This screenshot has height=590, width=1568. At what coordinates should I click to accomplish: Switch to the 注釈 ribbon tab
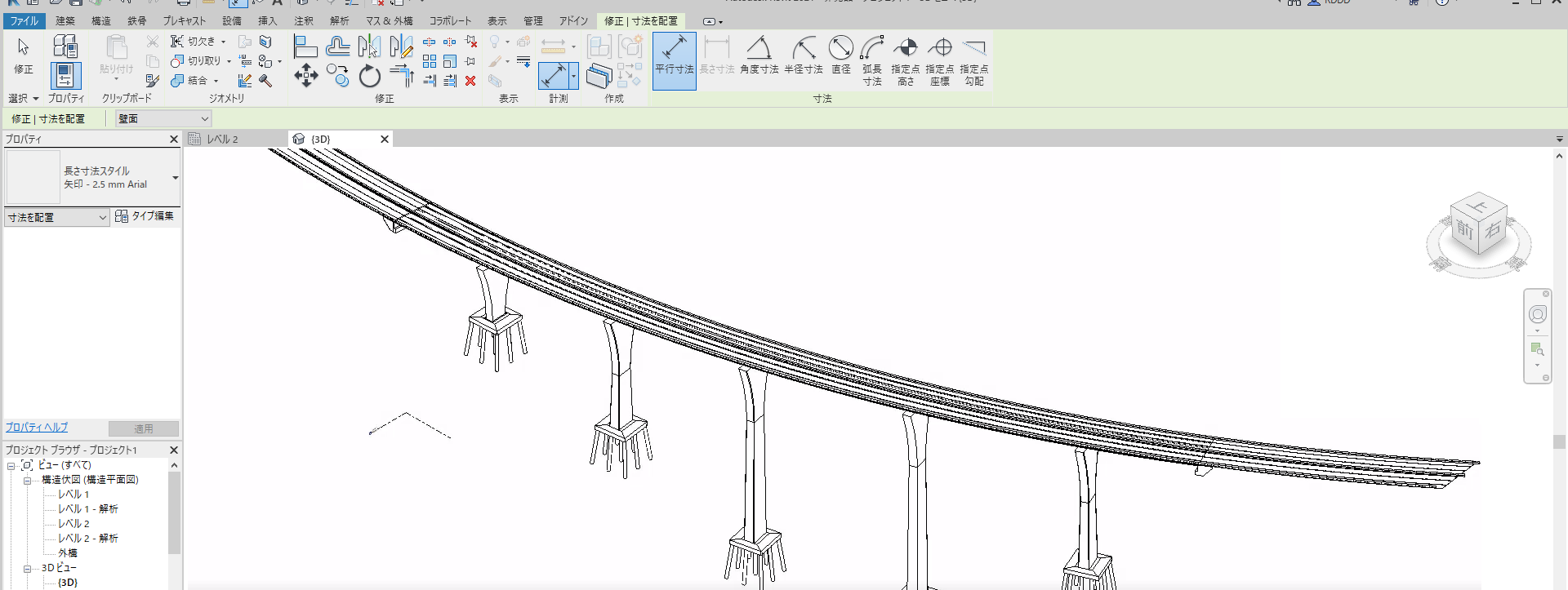304,21
